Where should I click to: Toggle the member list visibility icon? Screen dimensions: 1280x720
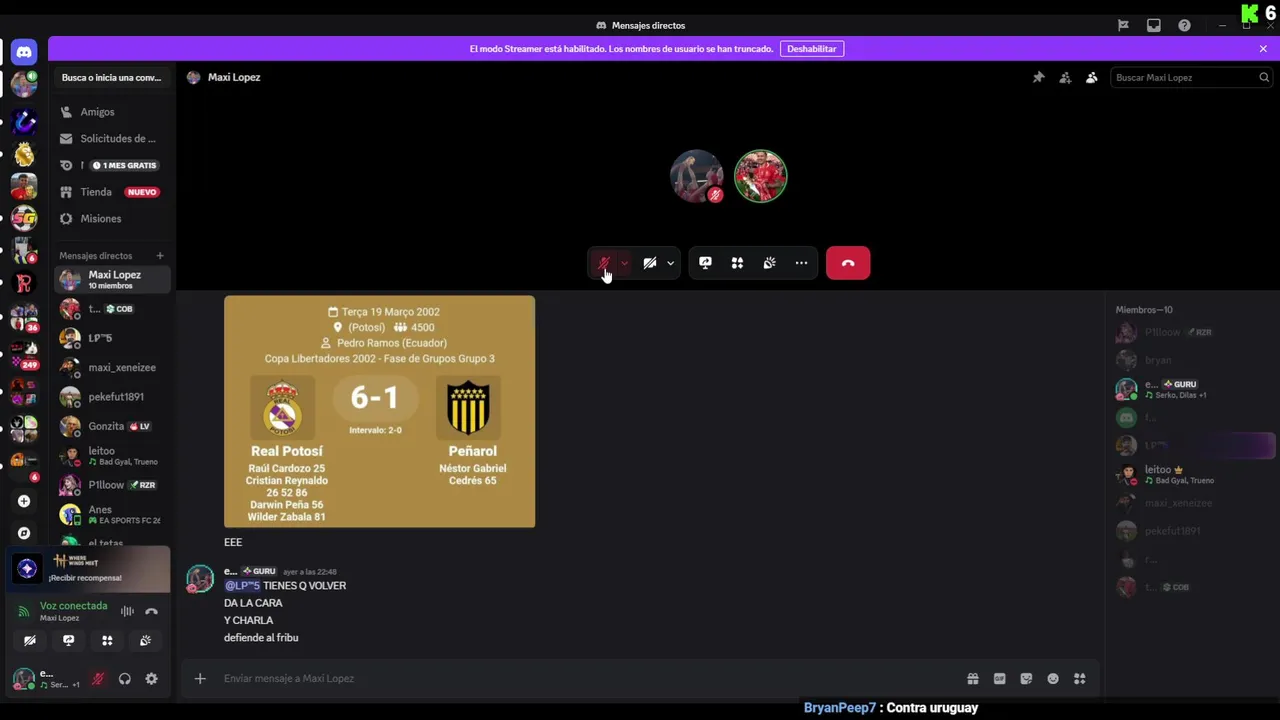1092,77
